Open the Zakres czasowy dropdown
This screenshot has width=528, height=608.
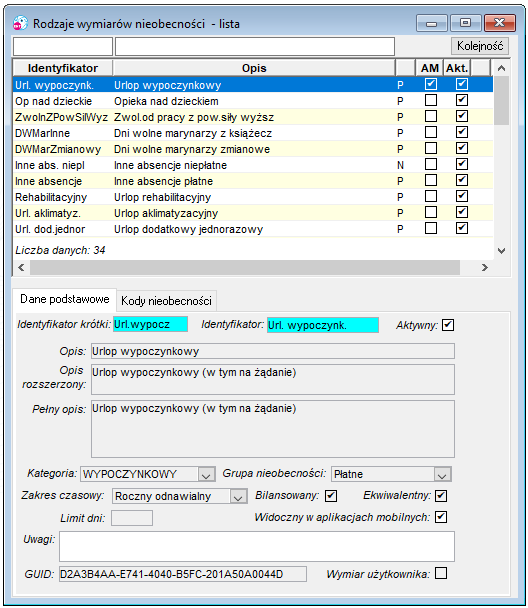point(238,496)
